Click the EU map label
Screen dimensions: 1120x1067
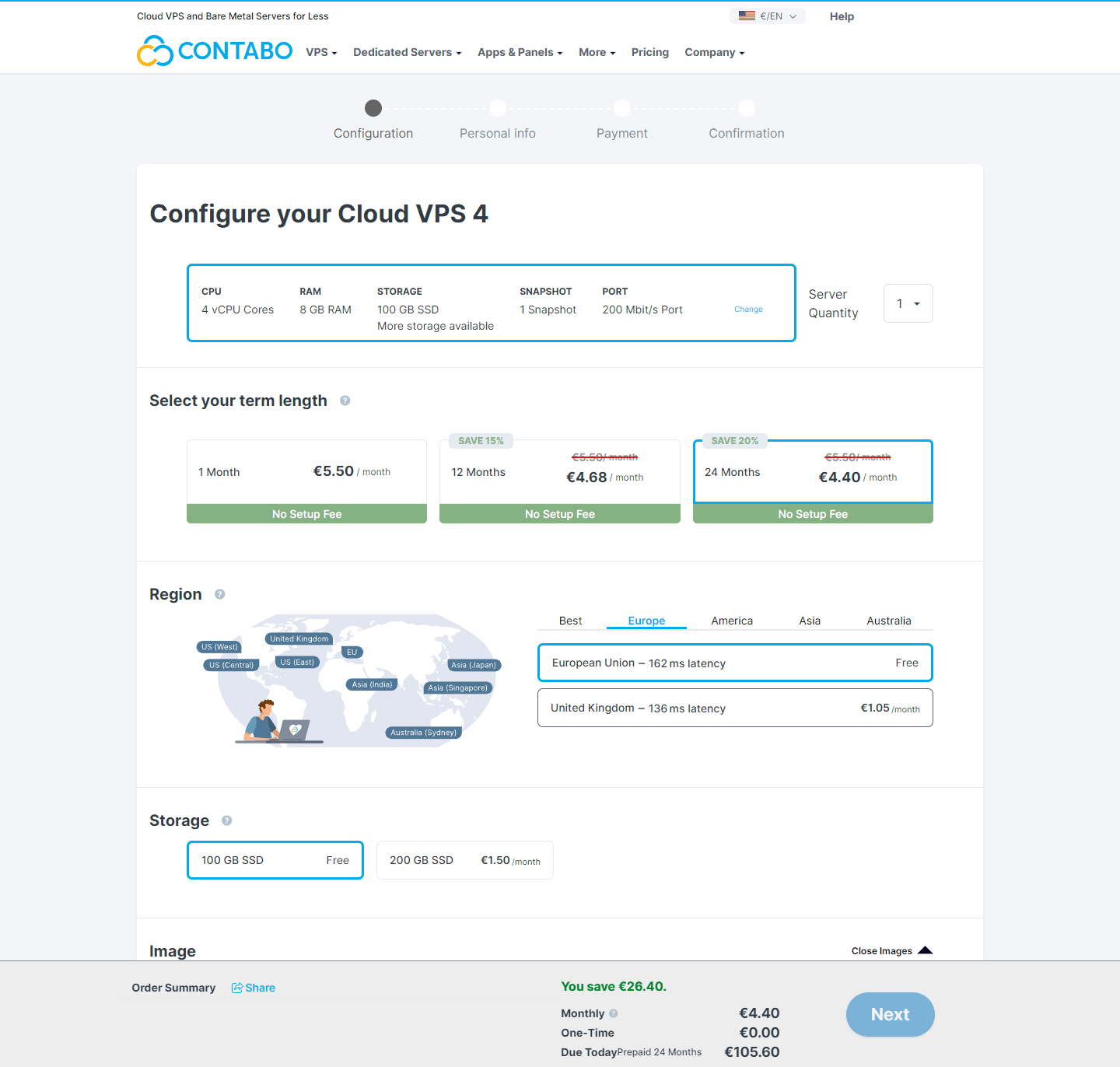352,652
